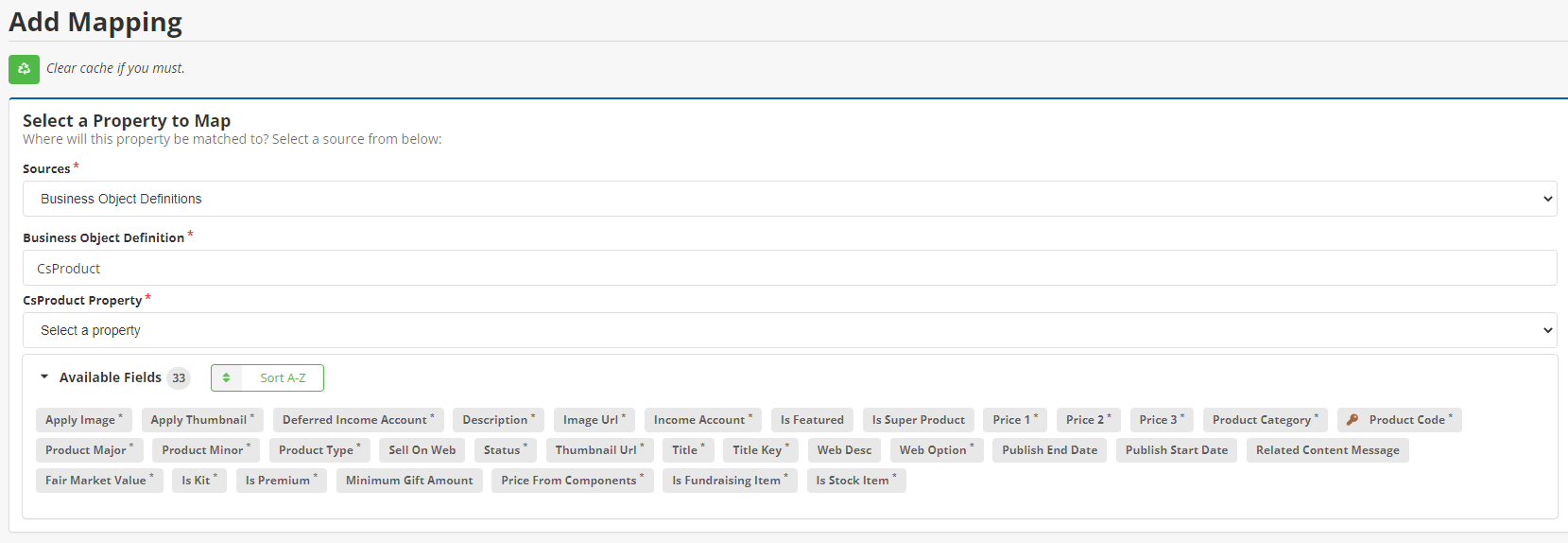This screenshot has width=1568, height=543.
Task: Open the CsProduct Property dropdown
Action: pos(789,330)
